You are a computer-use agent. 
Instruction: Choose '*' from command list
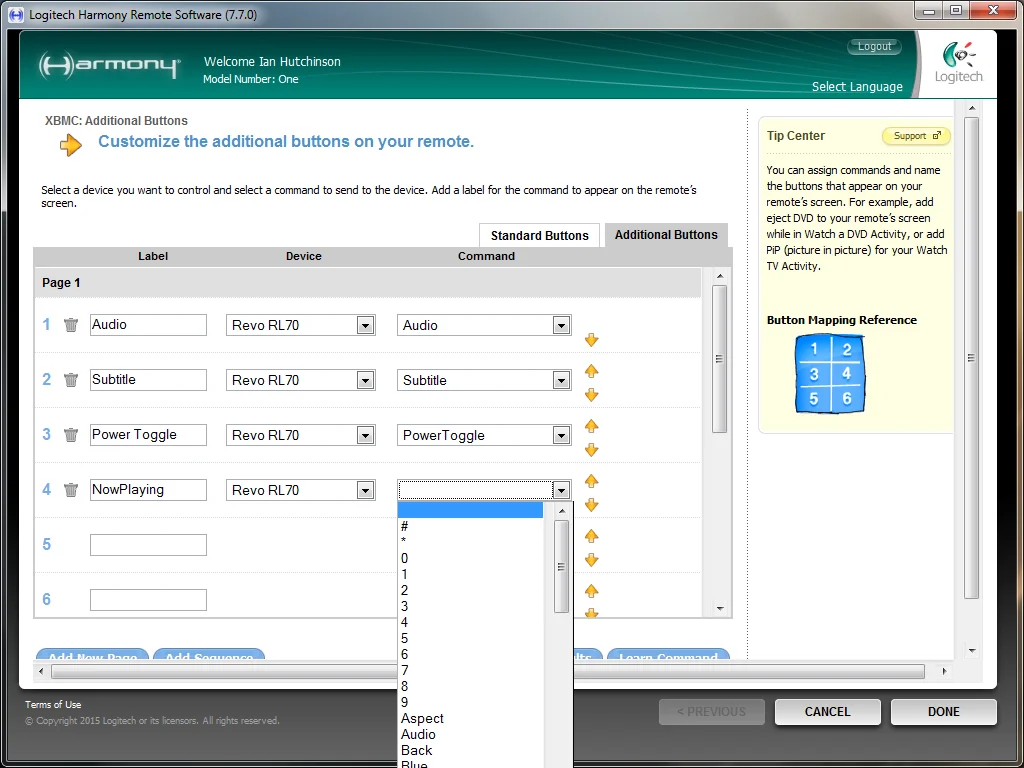click(470, 542)
